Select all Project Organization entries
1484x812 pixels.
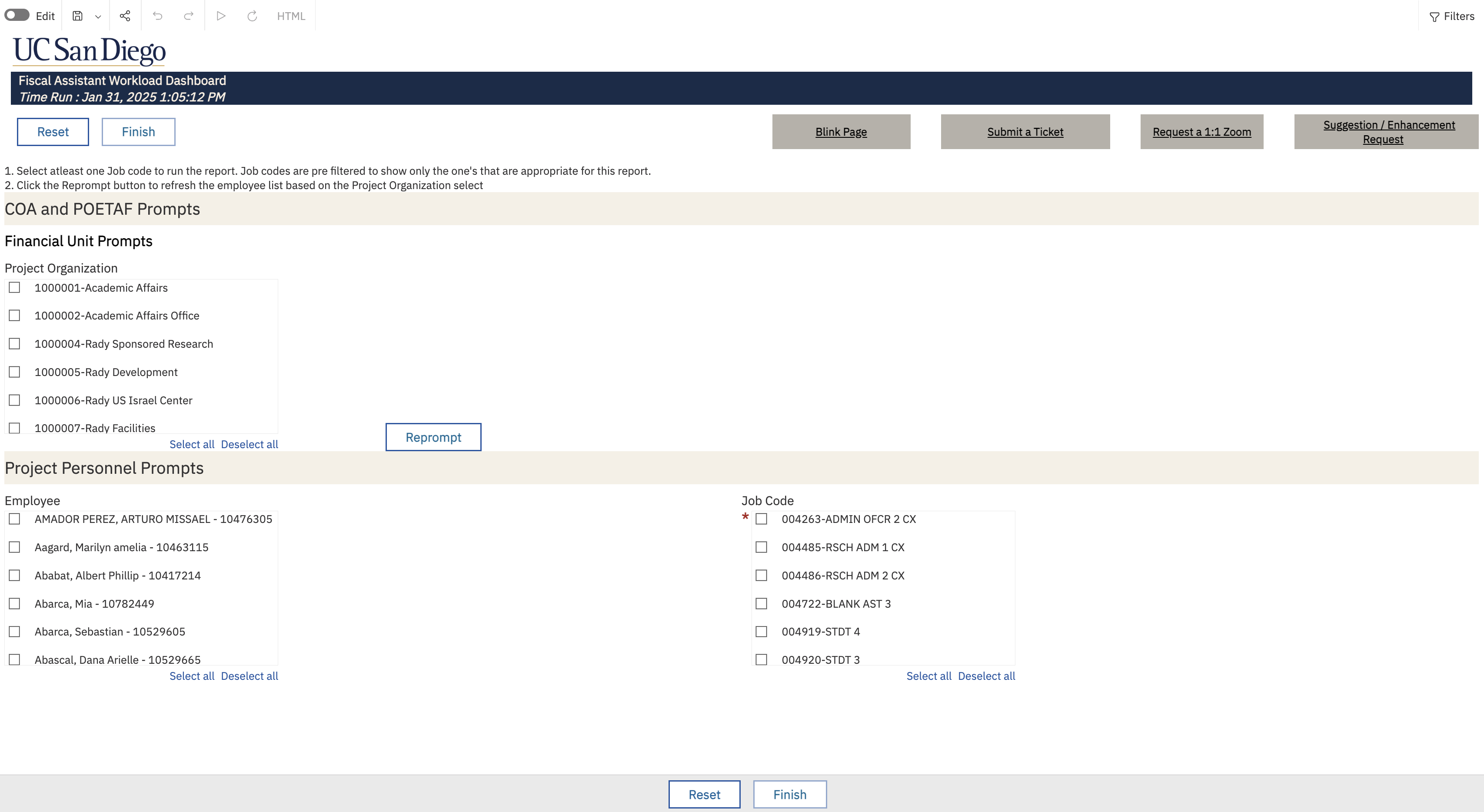pos(192,444)
